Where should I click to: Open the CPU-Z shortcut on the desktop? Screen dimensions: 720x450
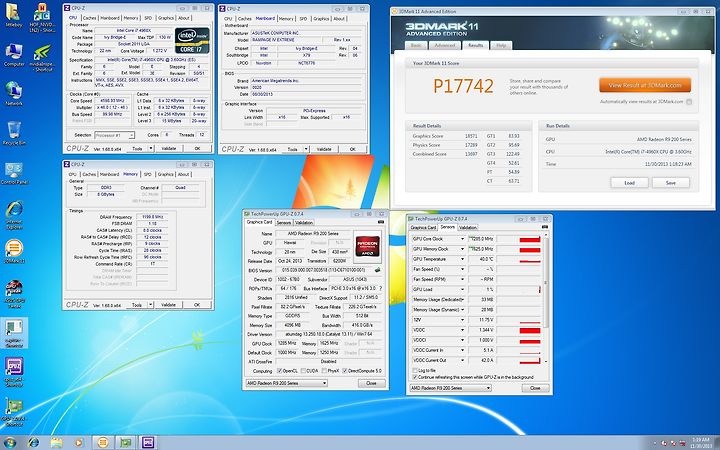[x=14, y=372]
